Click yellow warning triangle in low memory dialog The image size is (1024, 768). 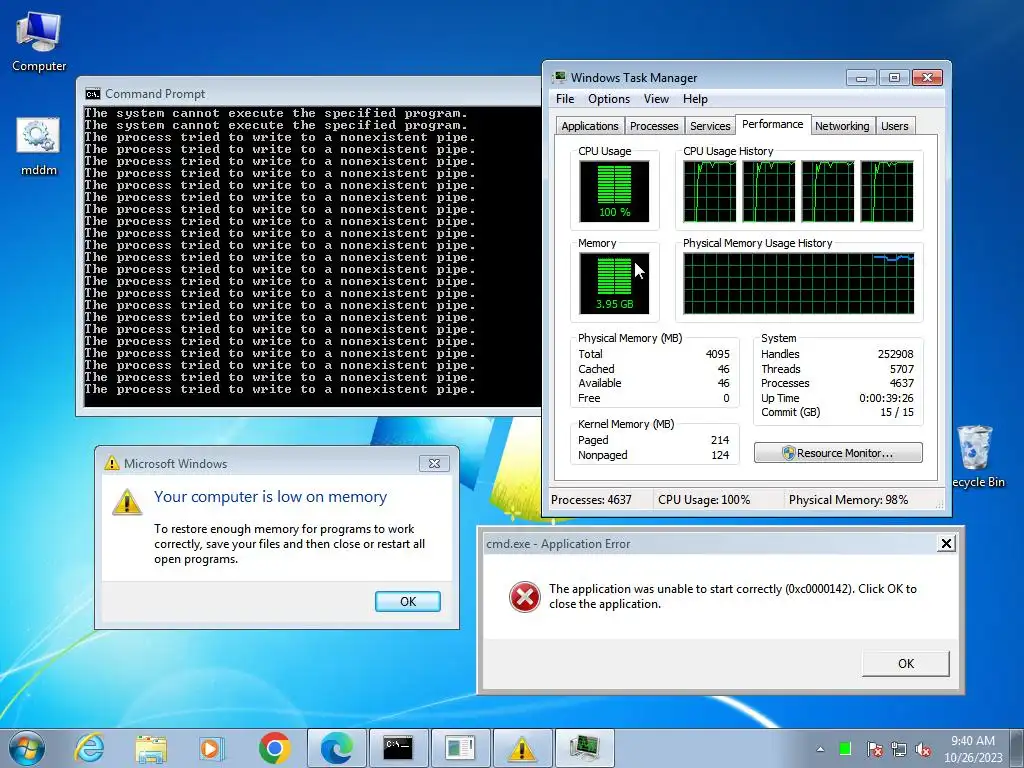point(127,502)
